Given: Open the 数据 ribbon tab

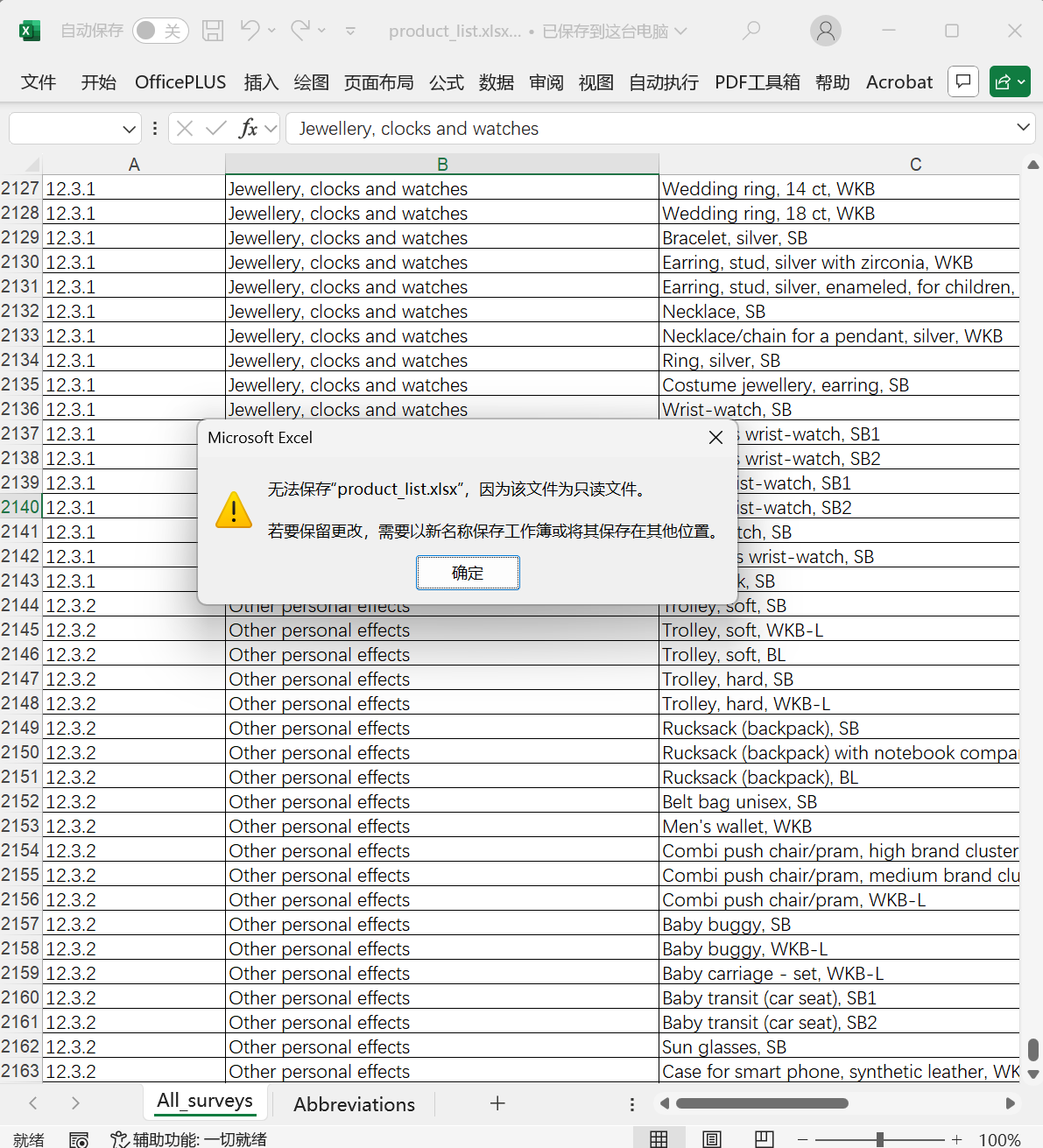Looking at the screenshot, I should [x=496, y=82].
